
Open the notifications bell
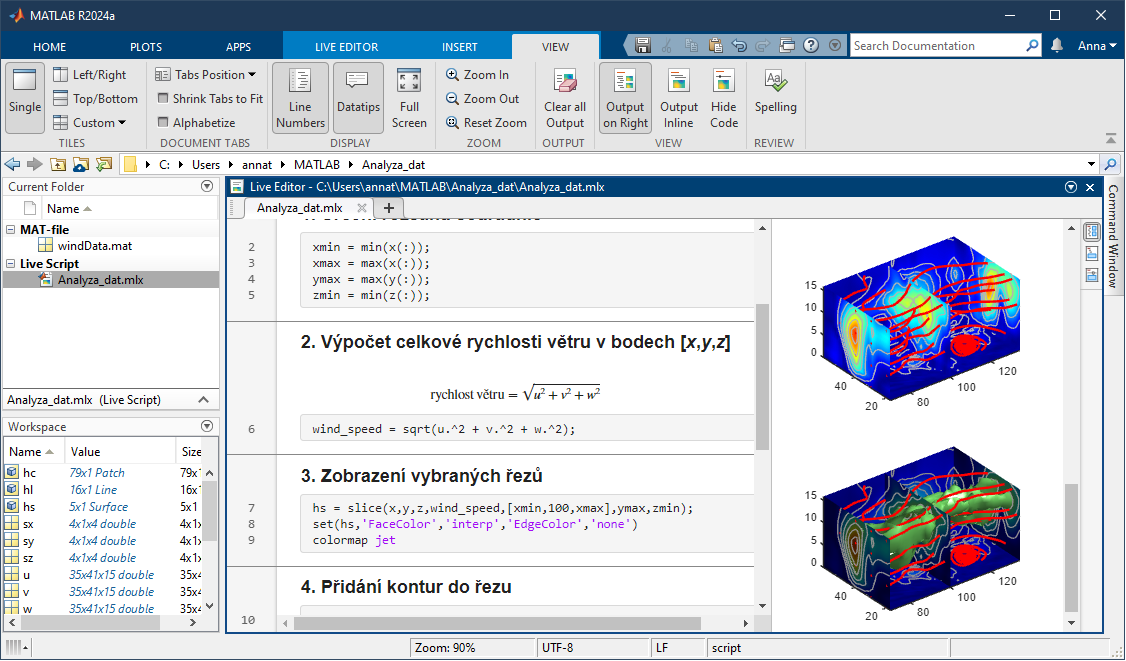pos(1056,45)
